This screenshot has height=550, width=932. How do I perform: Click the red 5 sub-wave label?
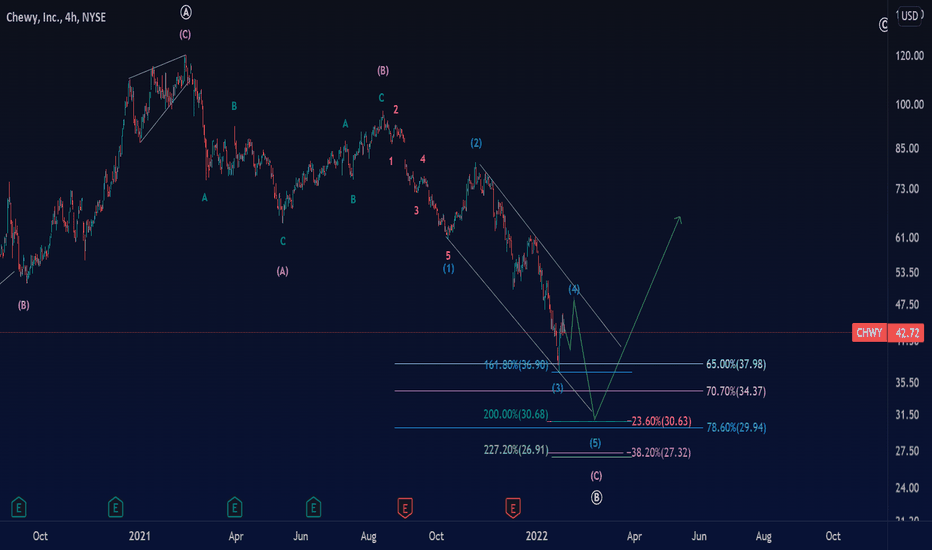(448, 256)
